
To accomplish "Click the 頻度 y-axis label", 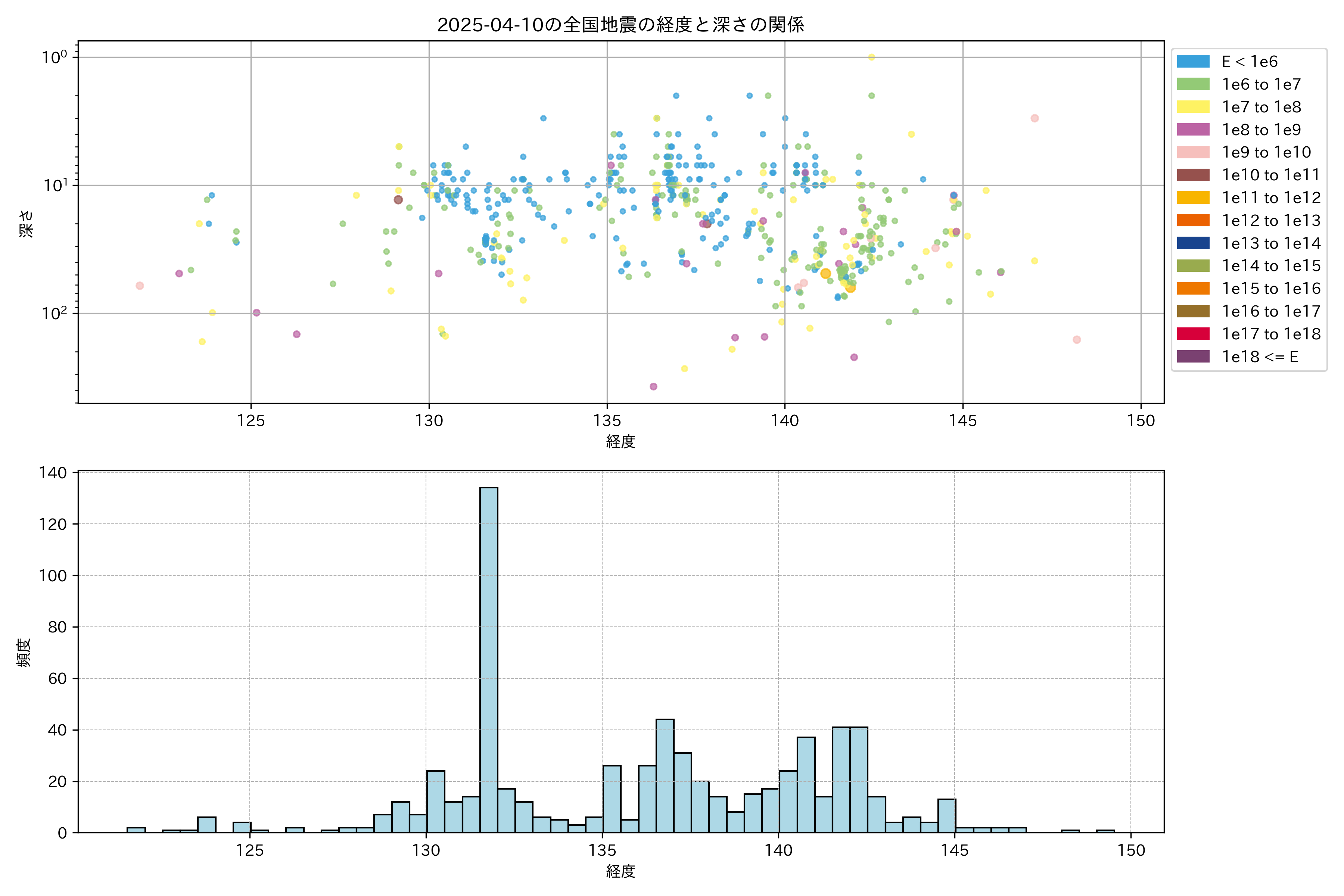I will click(24, 653).
